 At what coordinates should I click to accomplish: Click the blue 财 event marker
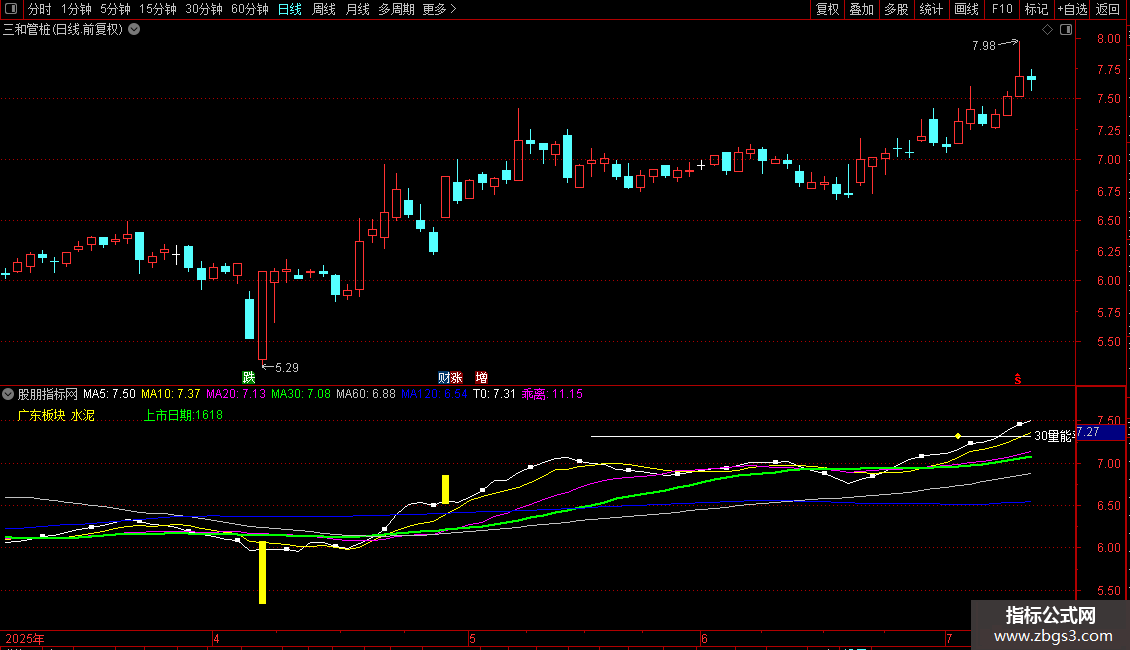(444, 378)
